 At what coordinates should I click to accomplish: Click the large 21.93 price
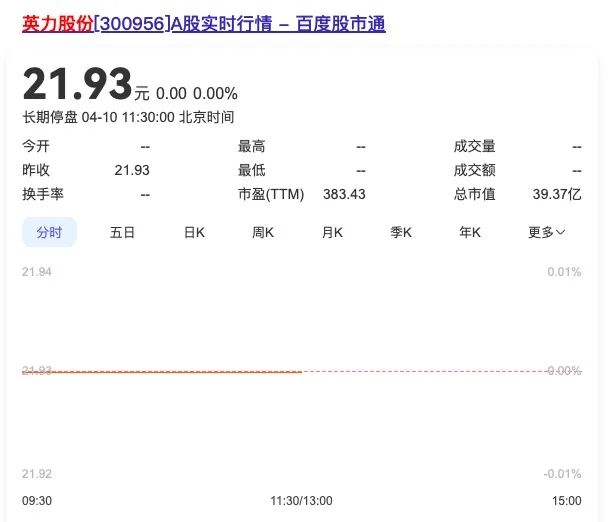[x=77, y=84]
